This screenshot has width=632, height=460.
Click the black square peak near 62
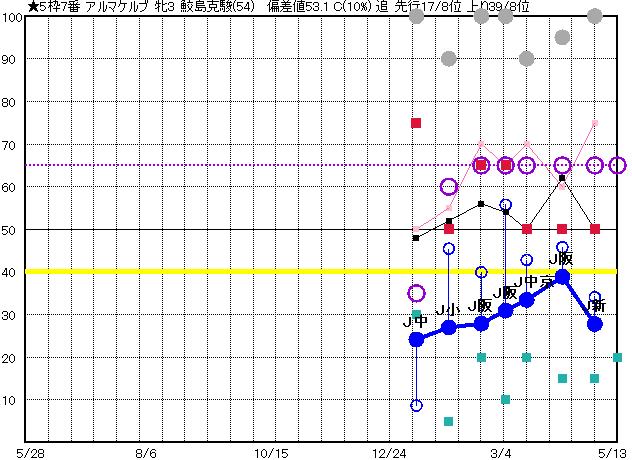562,178
